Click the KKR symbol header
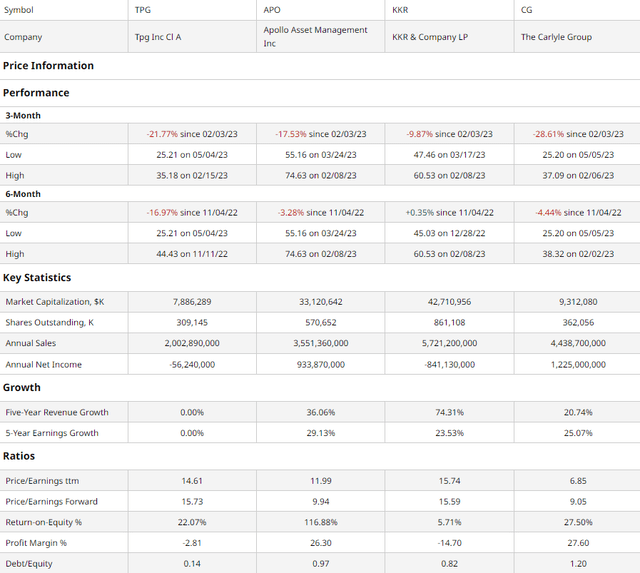 [400, 10]
